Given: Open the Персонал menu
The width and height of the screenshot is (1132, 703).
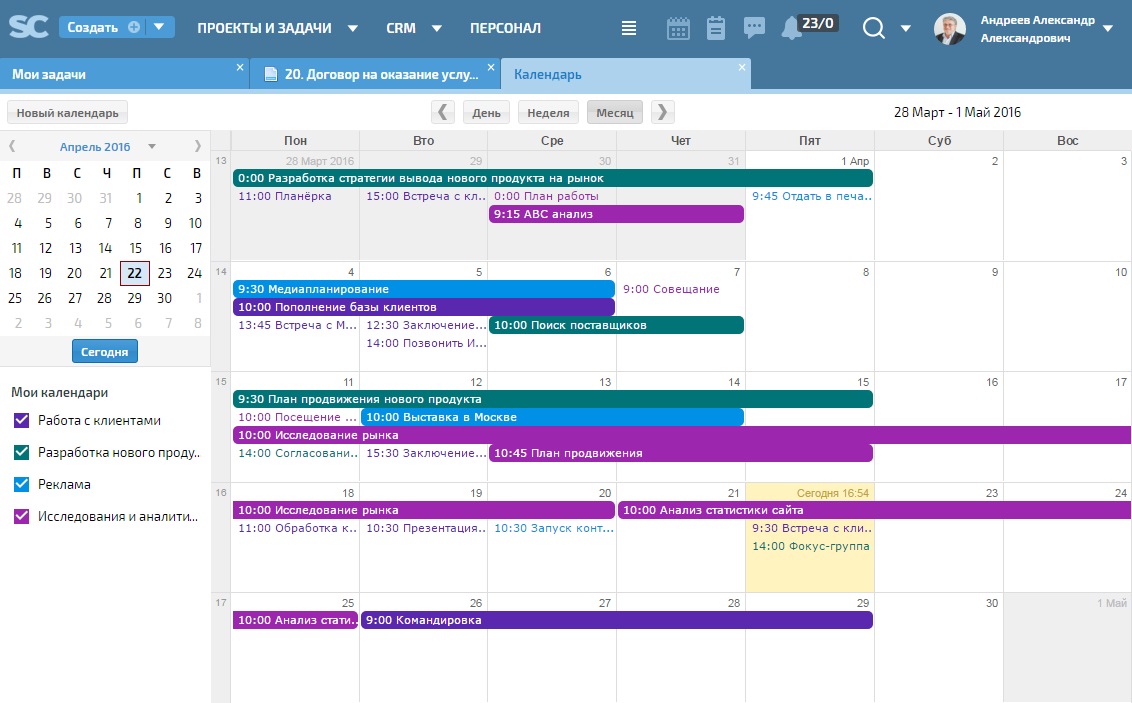Looking at the screenshot, I should pos(505,28).
